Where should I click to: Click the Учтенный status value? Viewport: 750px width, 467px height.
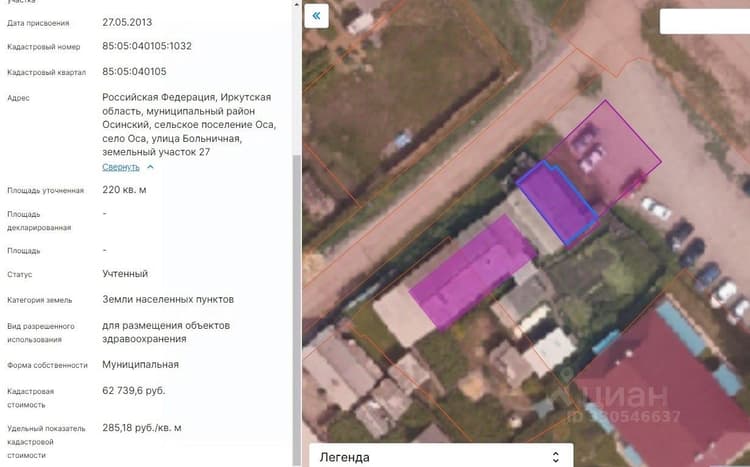(x=125, y=274)
